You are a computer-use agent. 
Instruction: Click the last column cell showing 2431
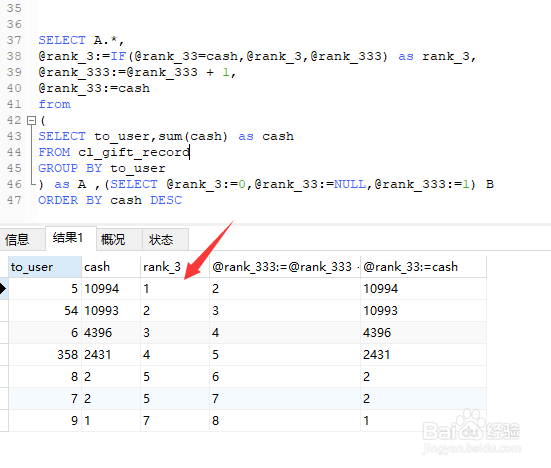pyautogui.click(x=423, y=355)
